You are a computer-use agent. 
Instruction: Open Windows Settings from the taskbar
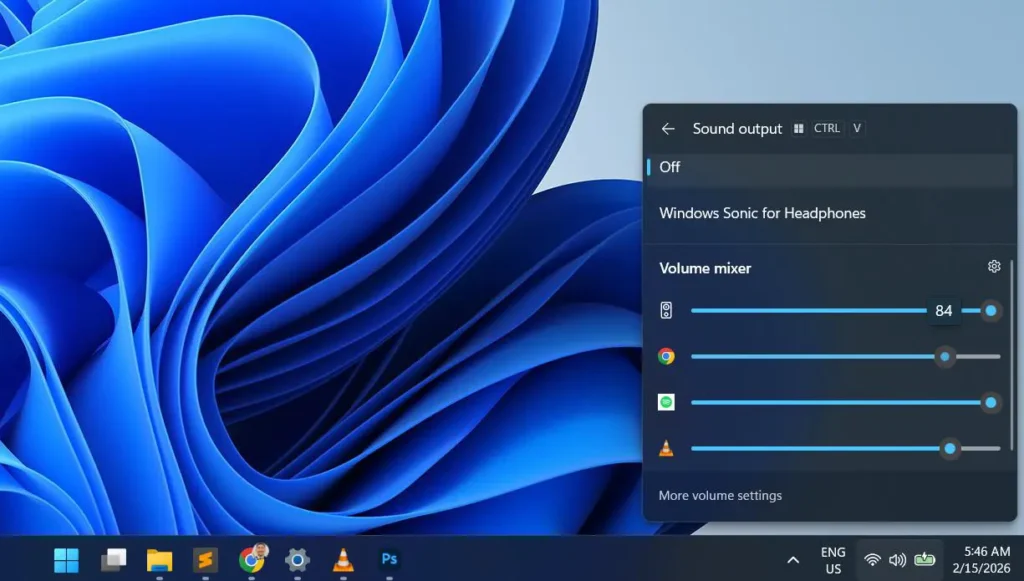pyautogui.click(x=297, y=560)
